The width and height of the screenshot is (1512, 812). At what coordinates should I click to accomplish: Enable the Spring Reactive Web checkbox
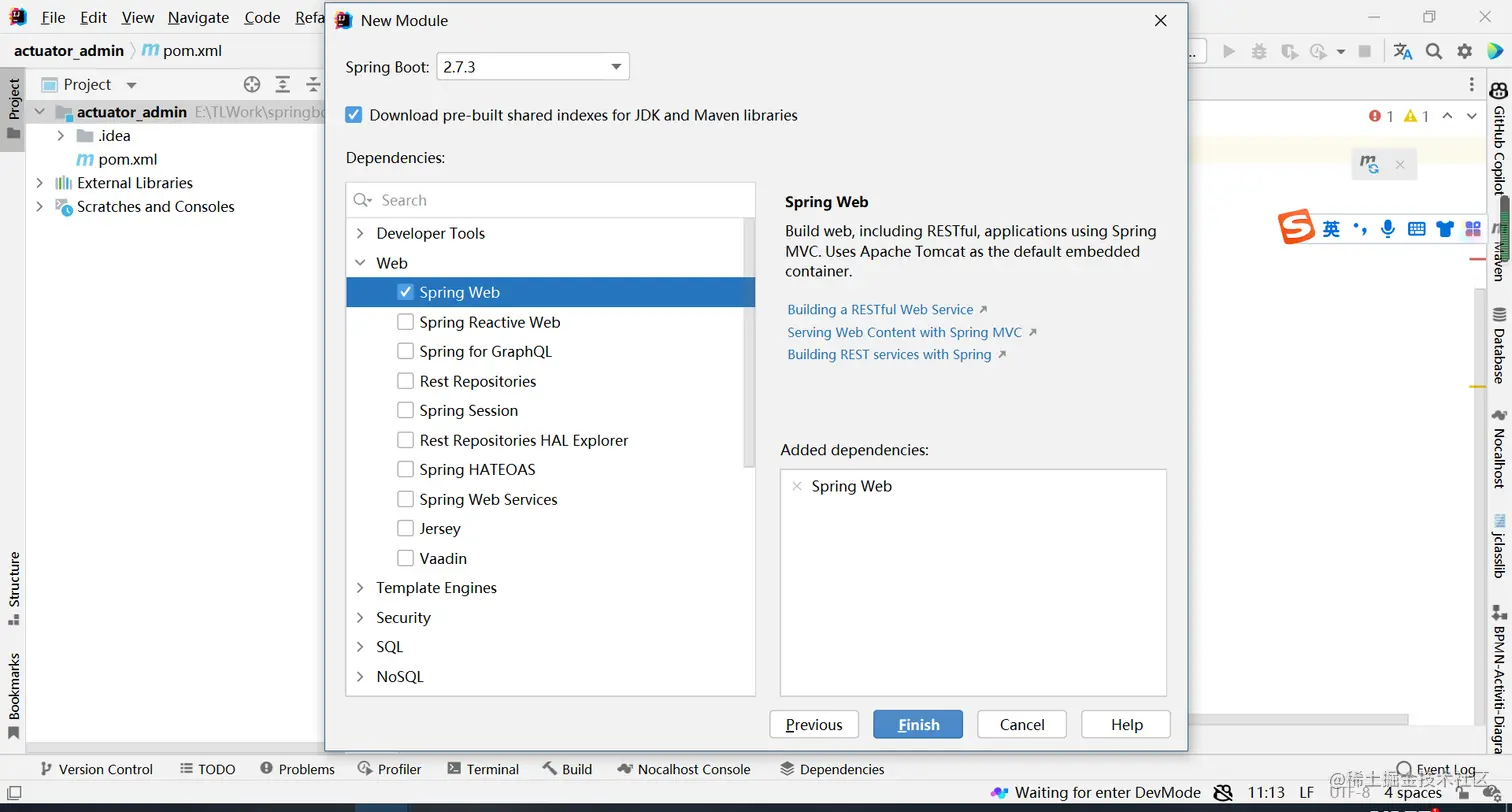pyautogui.click(x=405, y=322)
